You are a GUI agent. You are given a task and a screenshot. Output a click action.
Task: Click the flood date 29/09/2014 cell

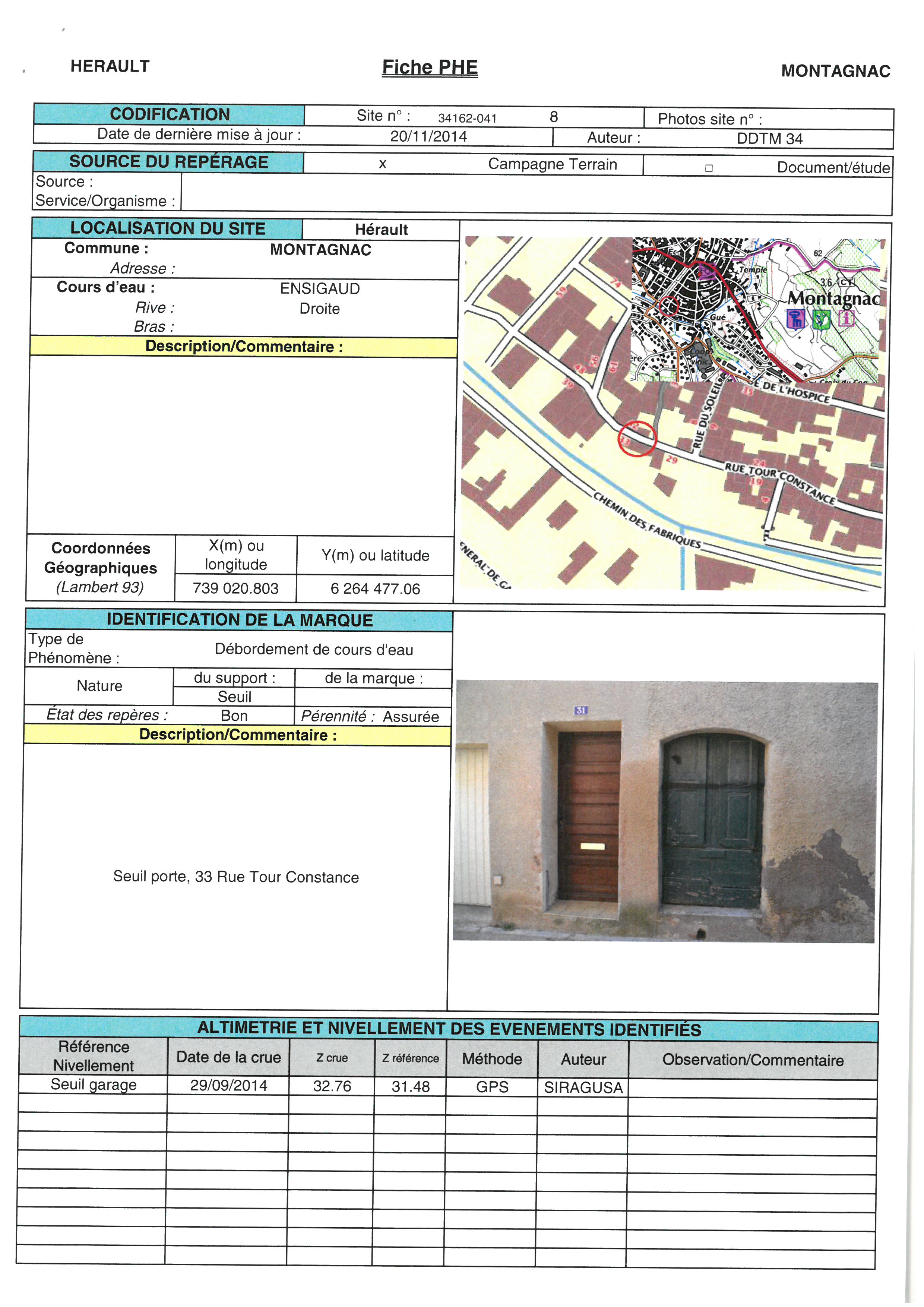[x=229, y=1086]
